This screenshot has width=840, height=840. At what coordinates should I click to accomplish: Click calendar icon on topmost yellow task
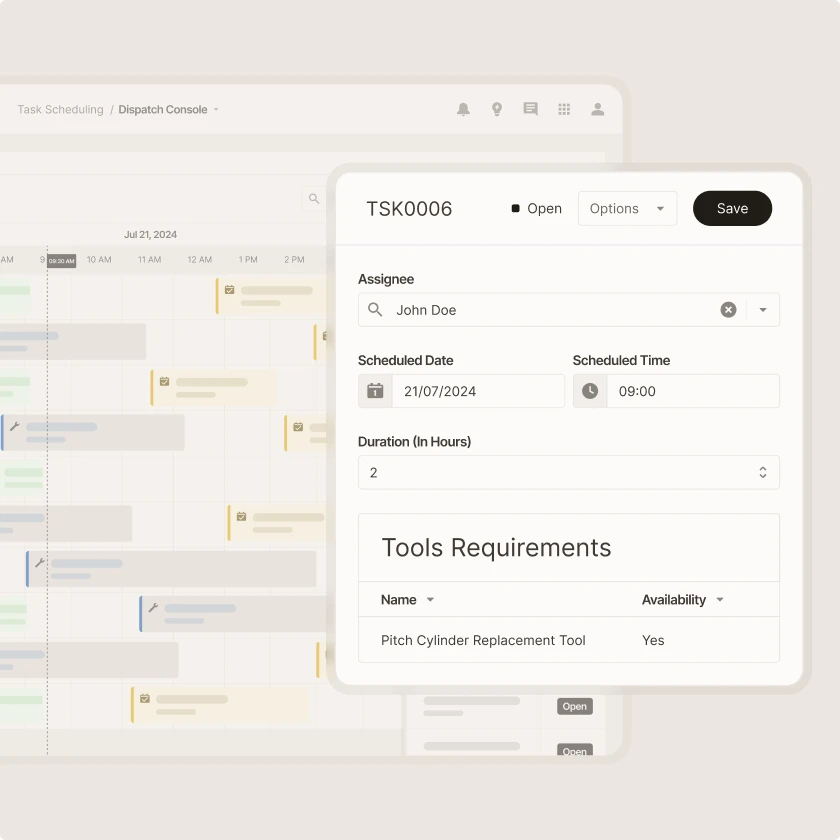pos(229,290)
